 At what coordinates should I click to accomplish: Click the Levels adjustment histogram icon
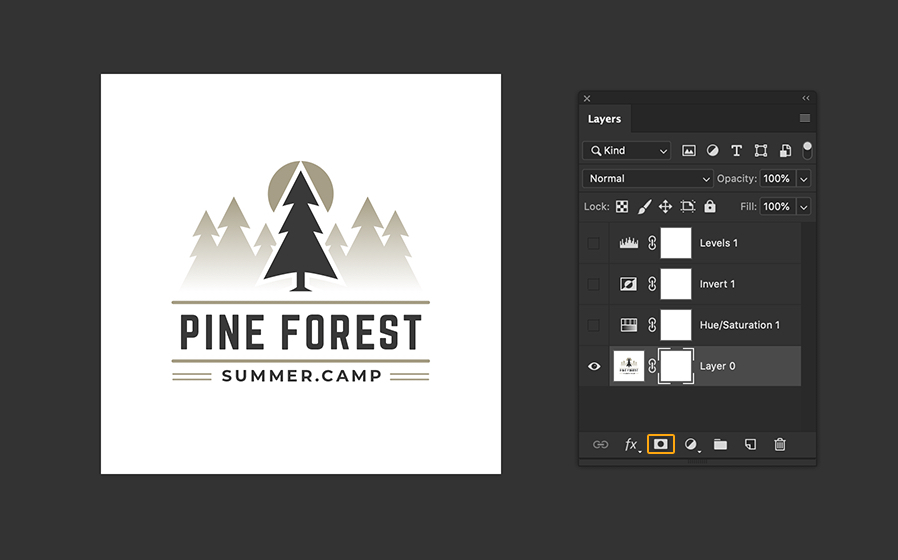pyautogui.click(x=628, y=243)
